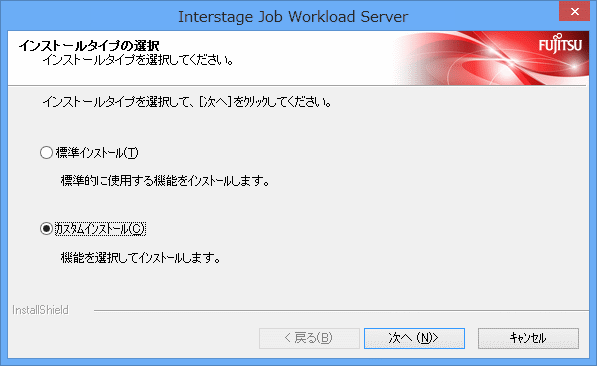Click the instruction text mentioning [次へ]
Screen dimensions: 597x366
(x=187, y=102)
